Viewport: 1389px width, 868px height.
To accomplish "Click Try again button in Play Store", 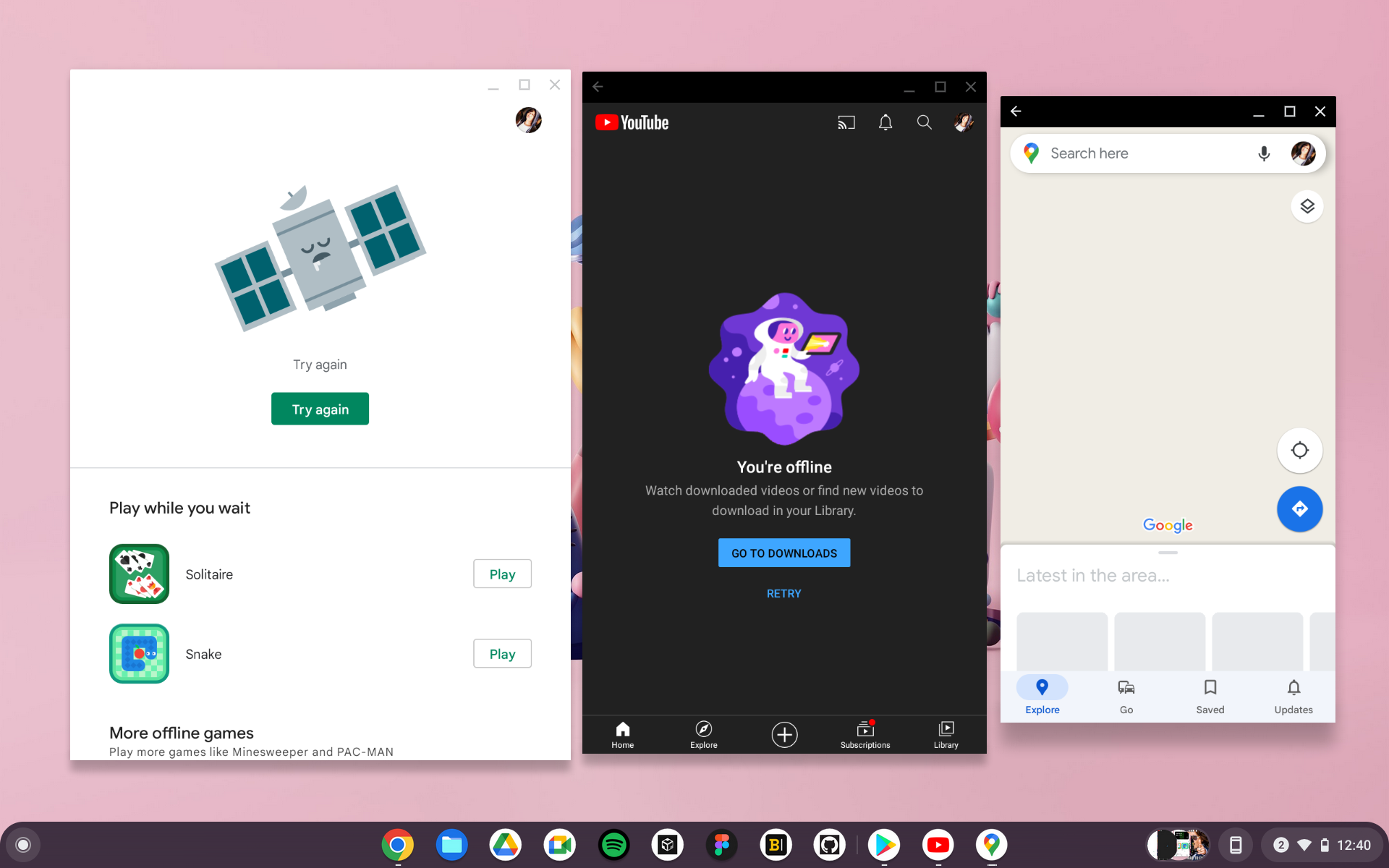I will click(x=320, y=408).
